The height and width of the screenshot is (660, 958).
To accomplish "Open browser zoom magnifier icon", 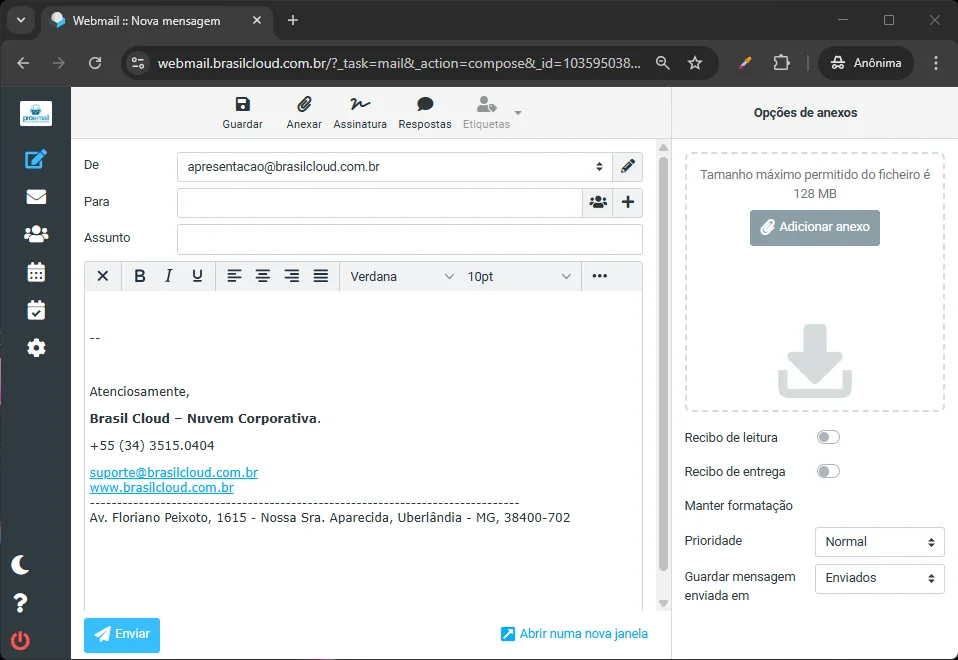I will pos(662,63).
